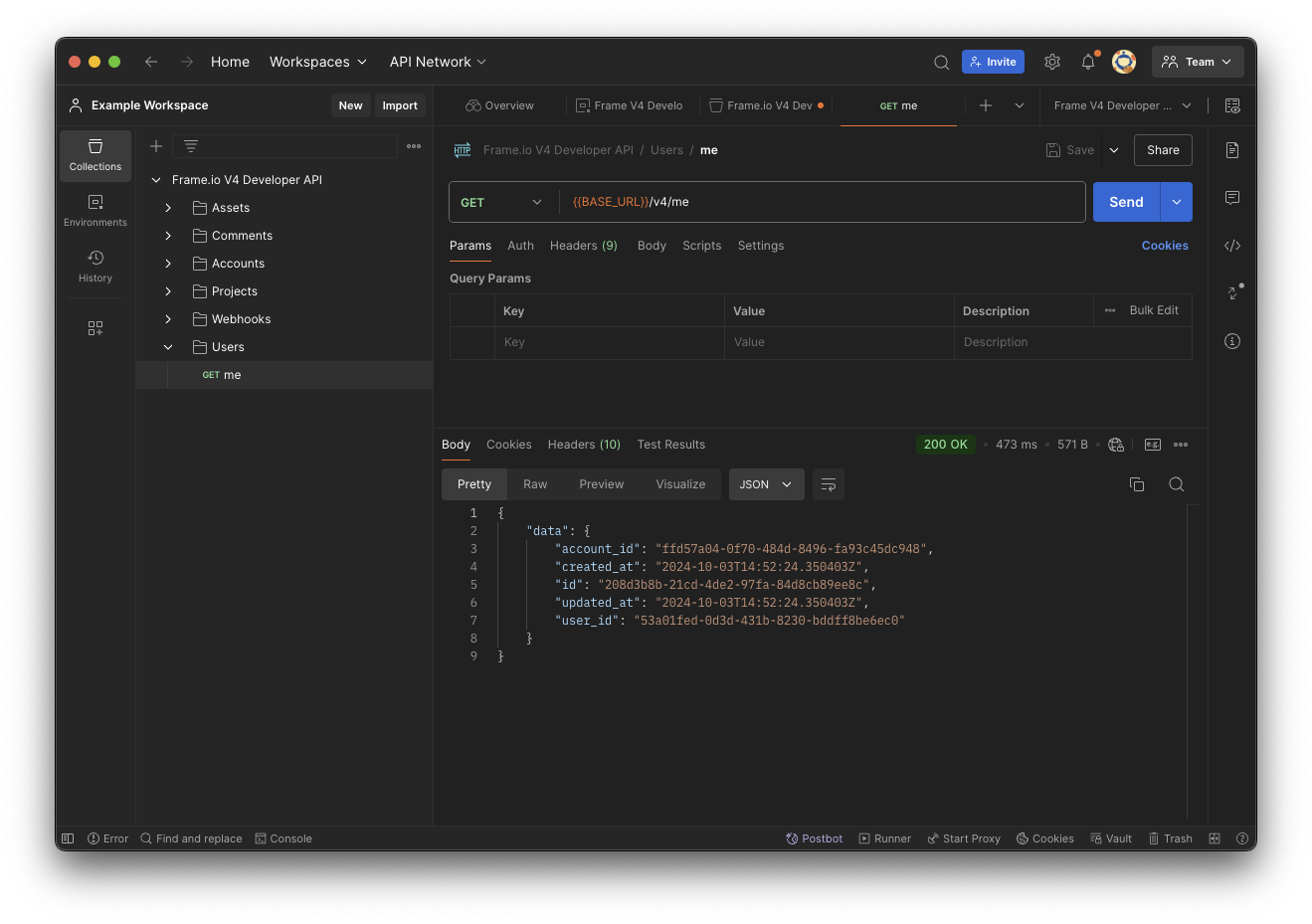This screenshot has width=1312, height=924.
Task: Open the Postman Console
Action: pyautogui.click(x=283, y=838)
